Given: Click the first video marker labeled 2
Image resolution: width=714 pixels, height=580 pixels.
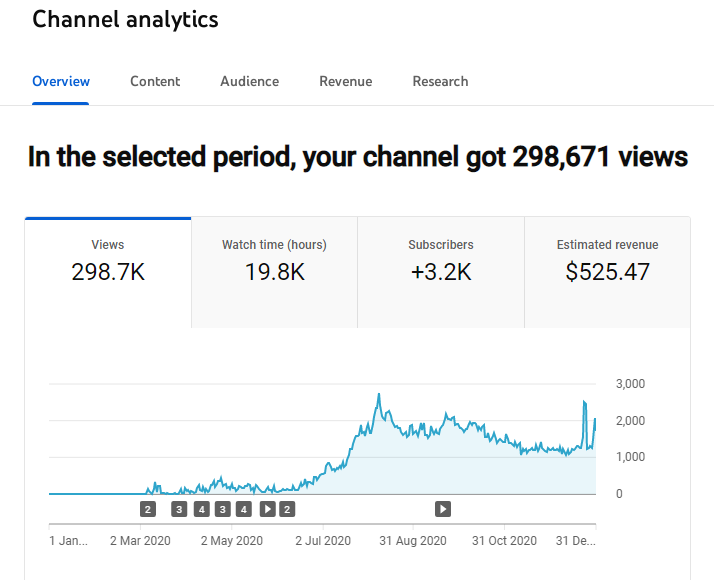Looking at the screenshot, I should (148, 509).
